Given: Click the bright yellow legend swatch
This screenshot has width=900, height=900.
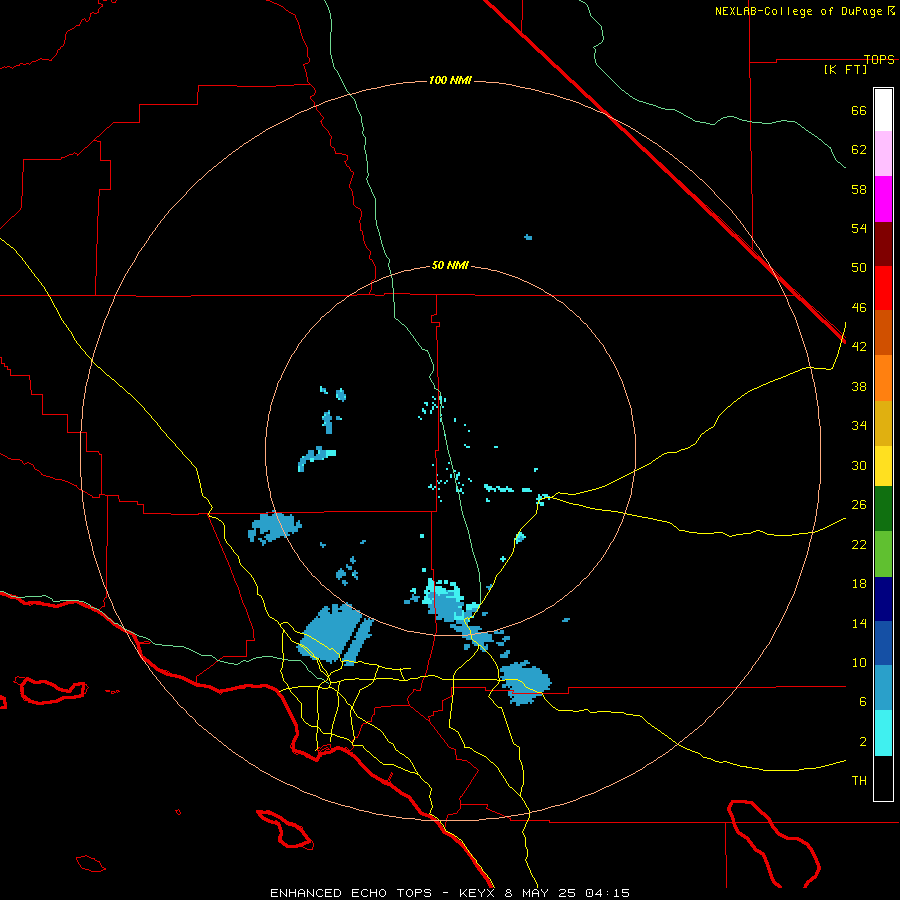Looking at the screenshot, I should pos(883,465).
